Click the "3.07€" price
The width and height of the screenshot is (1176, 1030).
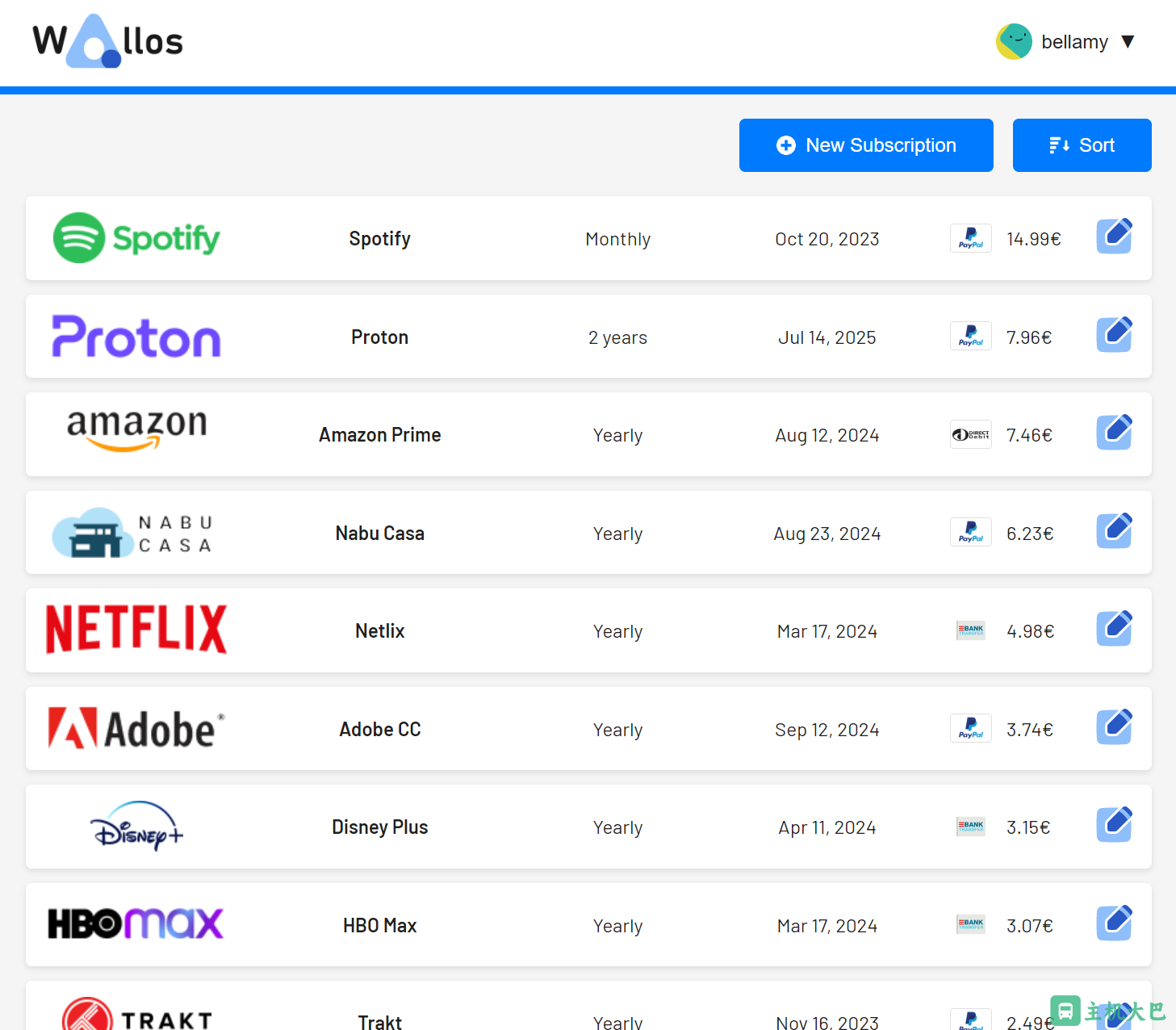tap(1030, 926)
